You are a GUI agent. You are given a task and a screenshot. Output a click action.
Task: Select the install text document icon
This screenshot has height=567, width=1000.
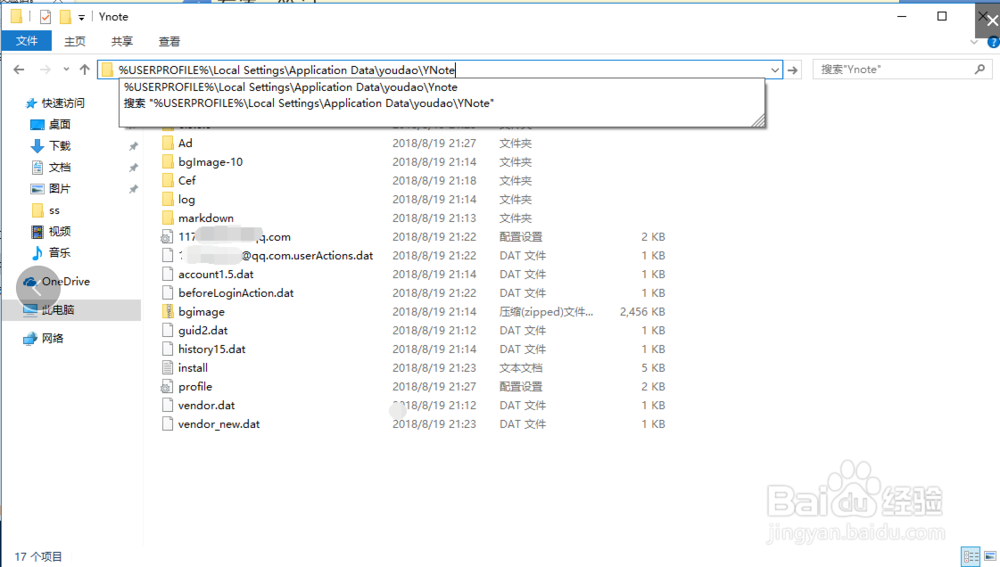pyautogui.click(x=167, y=368)
